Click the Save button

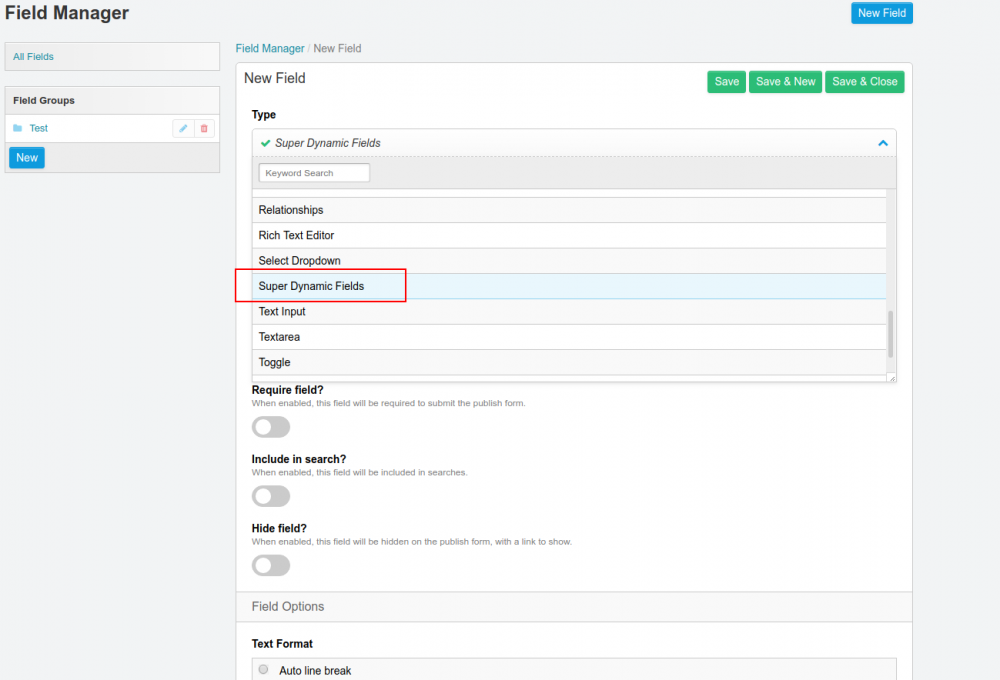tap(726, 82)
